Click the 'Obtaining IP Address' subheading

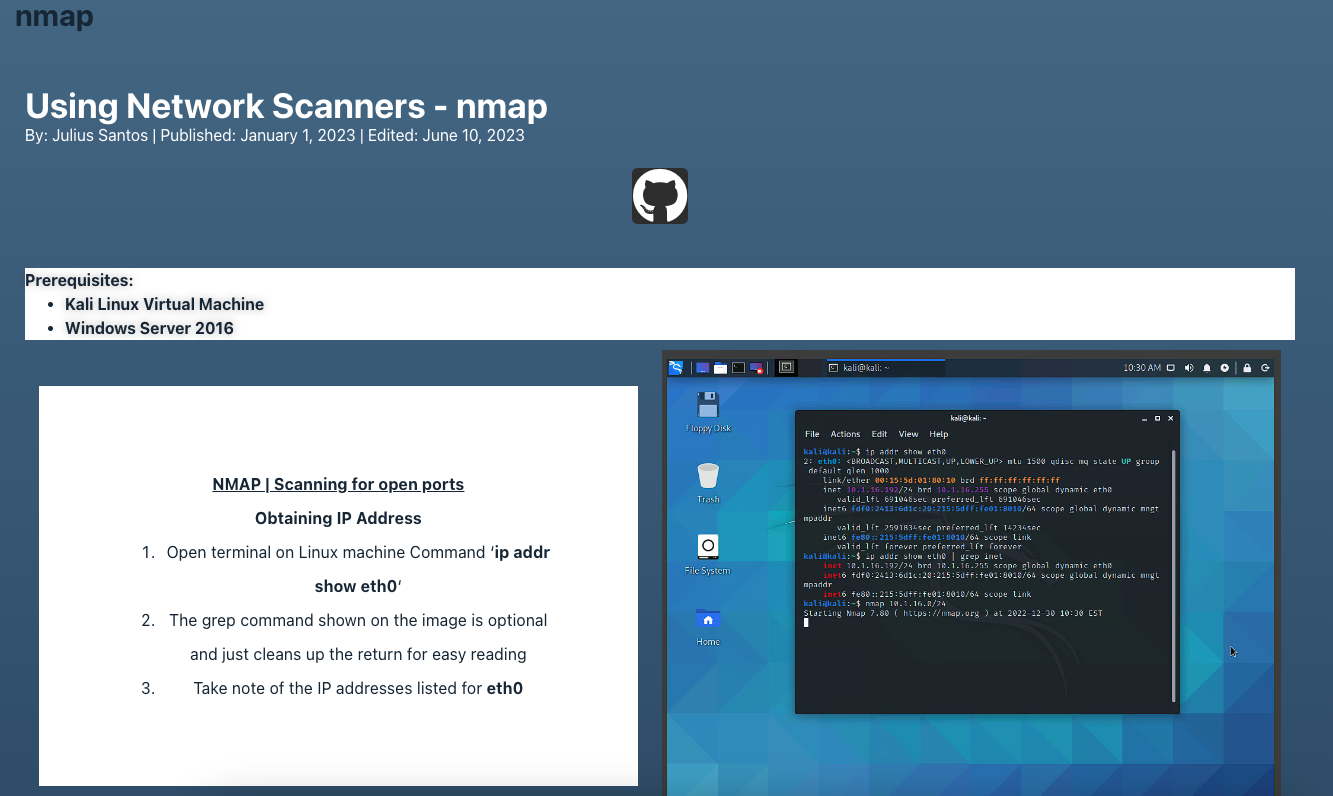tap(338, 518)
